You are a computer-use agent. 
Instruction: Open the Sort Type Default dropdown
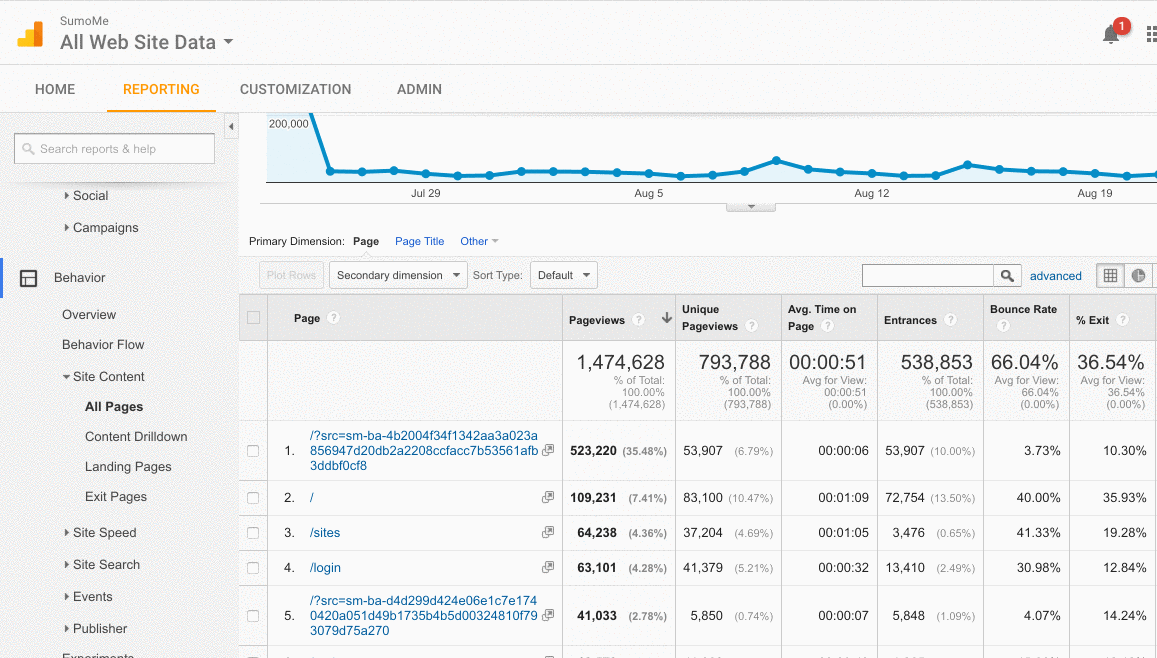(564, 275)
